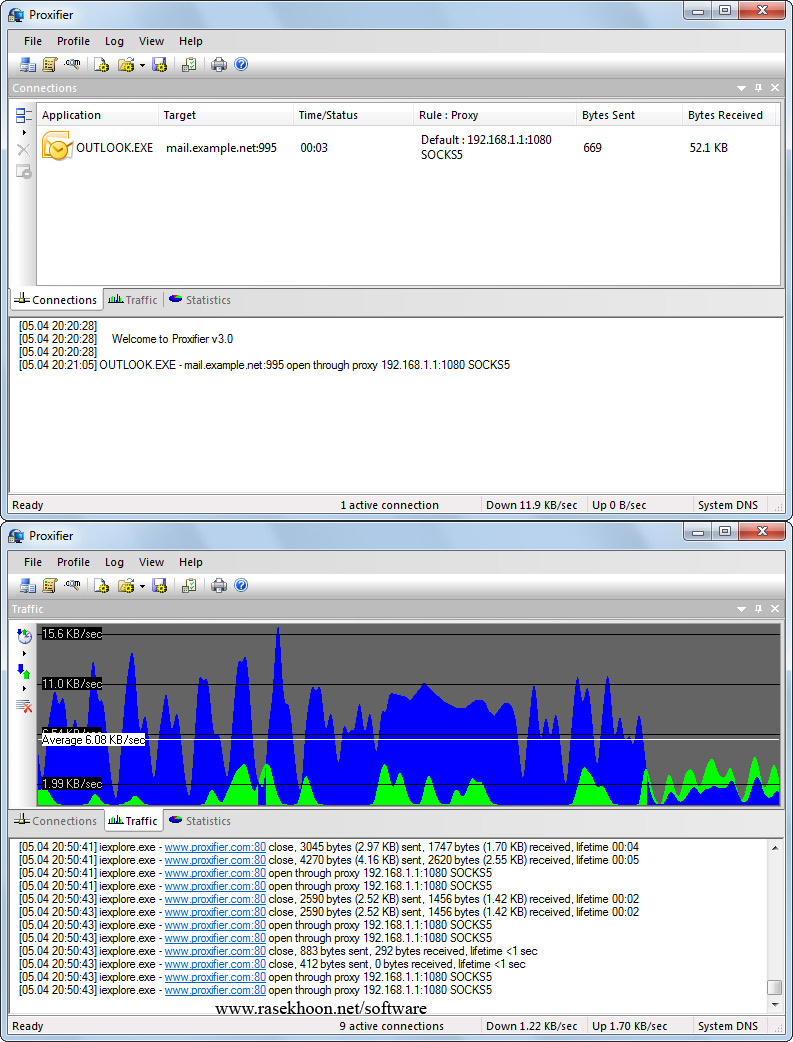Image resolution: width=793 pixels, height=1042 pixels.
Task: Clear traffic graph with red X lines icon
Action: pyautogui.click(x=24, y=706)
